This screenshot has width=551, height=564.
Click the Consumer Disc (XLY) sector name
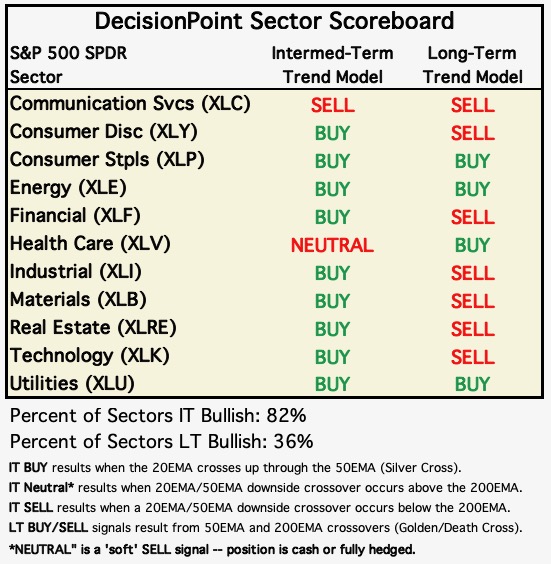point(104,132)
